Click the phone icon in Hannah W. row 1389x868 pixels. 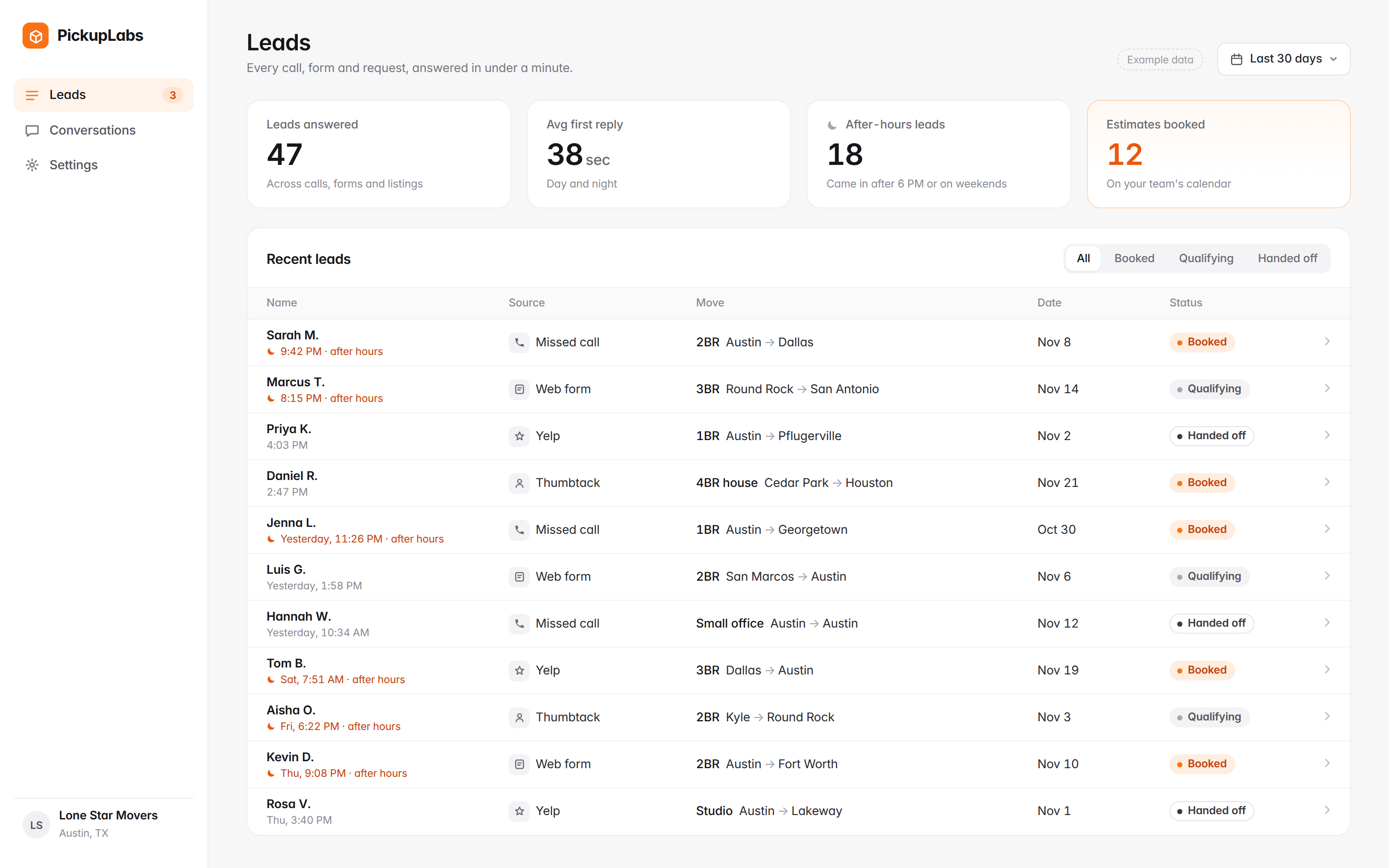pyautogui.click(x=519, y=624)
